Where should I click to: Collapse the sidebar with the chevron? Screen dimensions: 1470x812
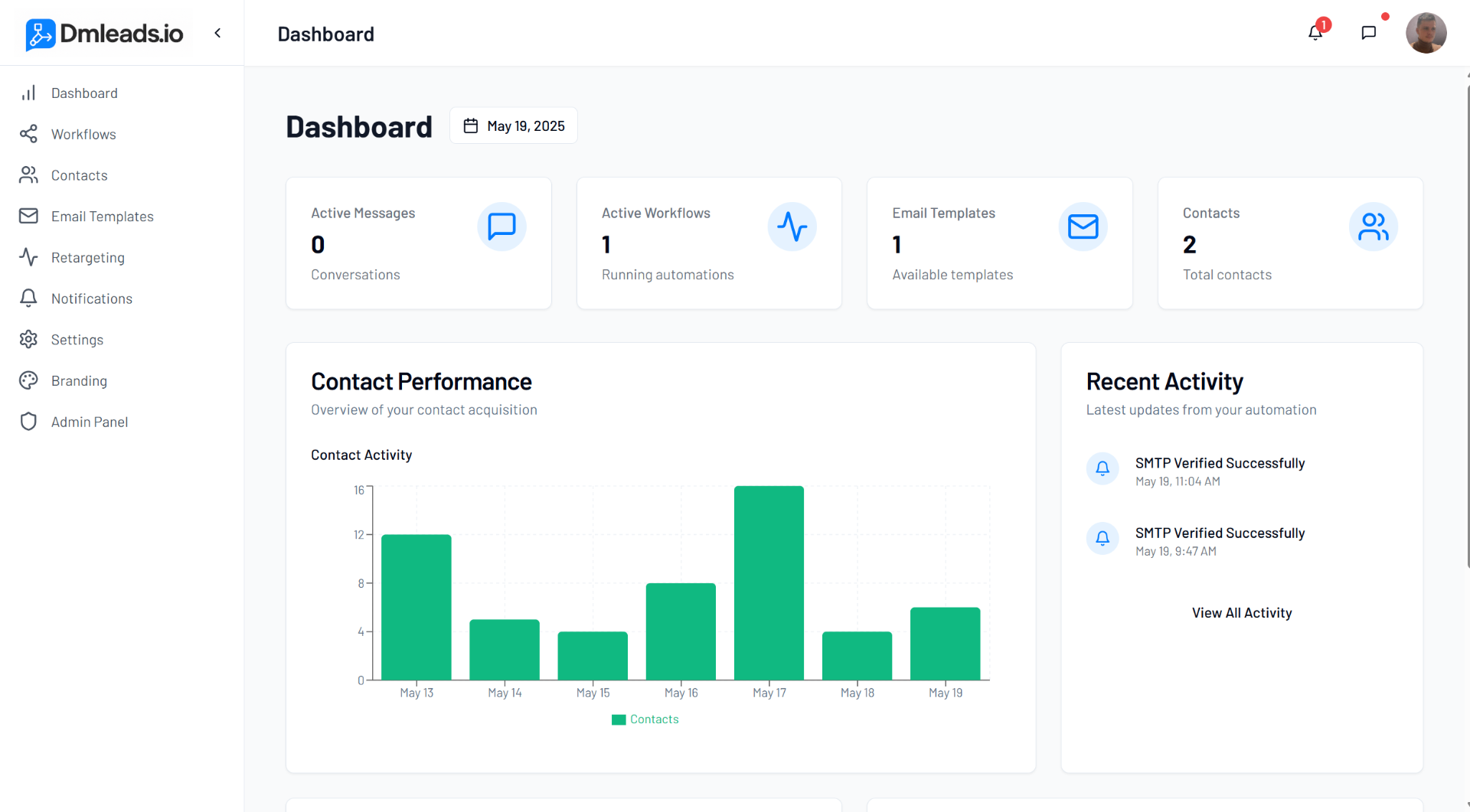pyautogui.click(x=217, y=33)
